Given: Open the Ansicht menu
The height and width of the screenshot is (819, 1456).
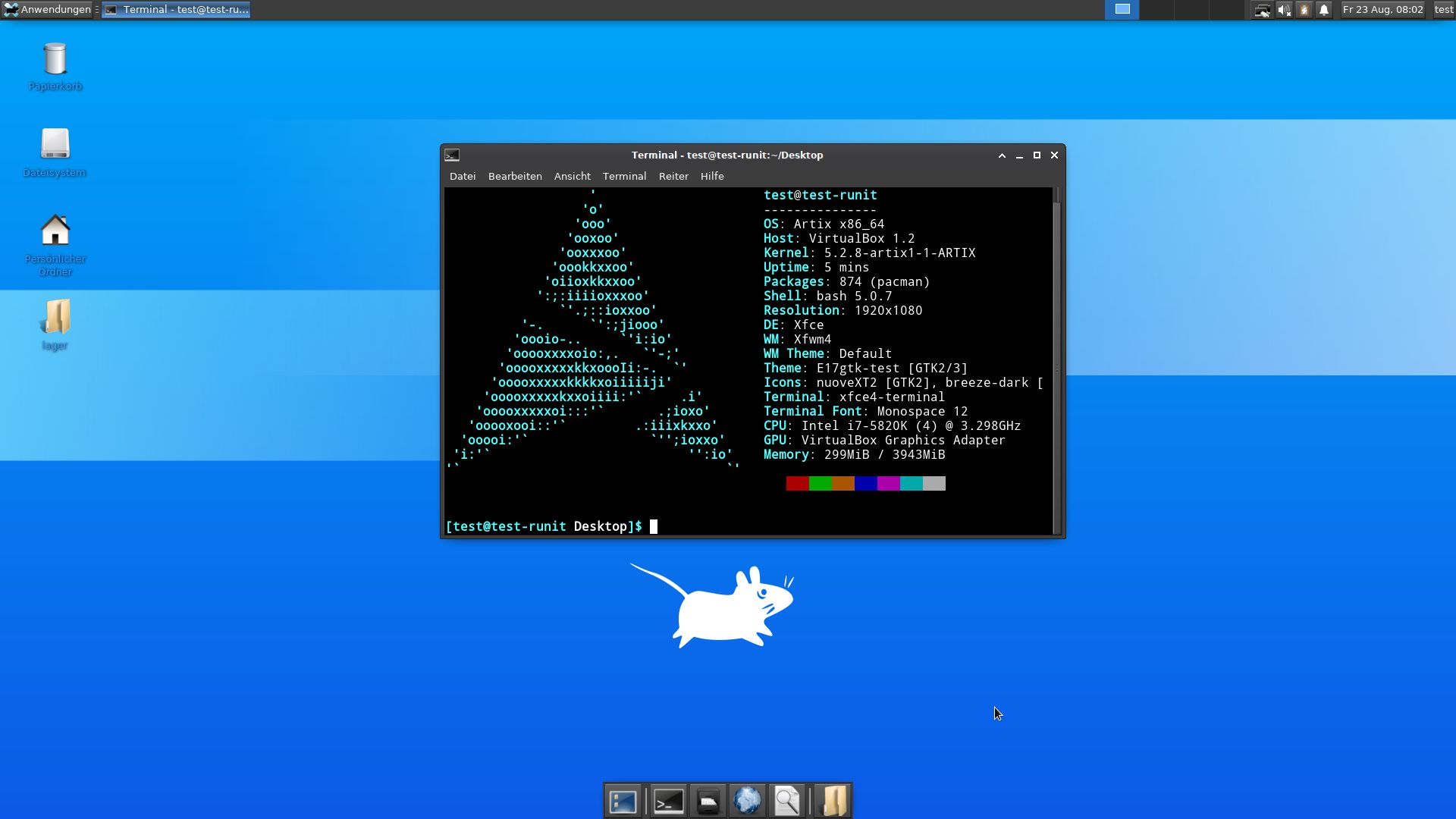Looking at the screenshot, I should (x=572, y=176).
